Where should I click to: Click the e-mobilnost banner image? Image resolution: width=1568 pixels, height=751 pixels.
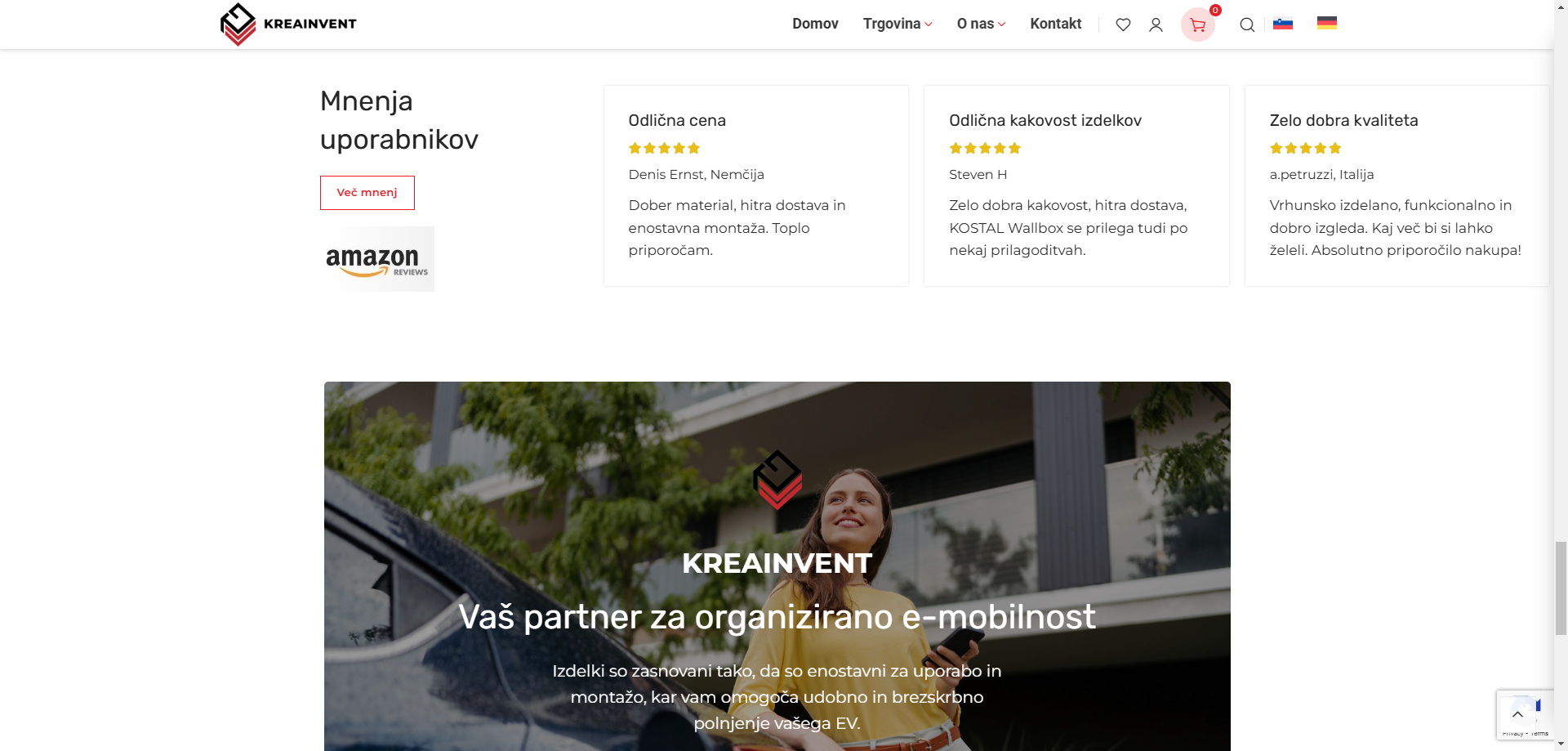point(777,566)
